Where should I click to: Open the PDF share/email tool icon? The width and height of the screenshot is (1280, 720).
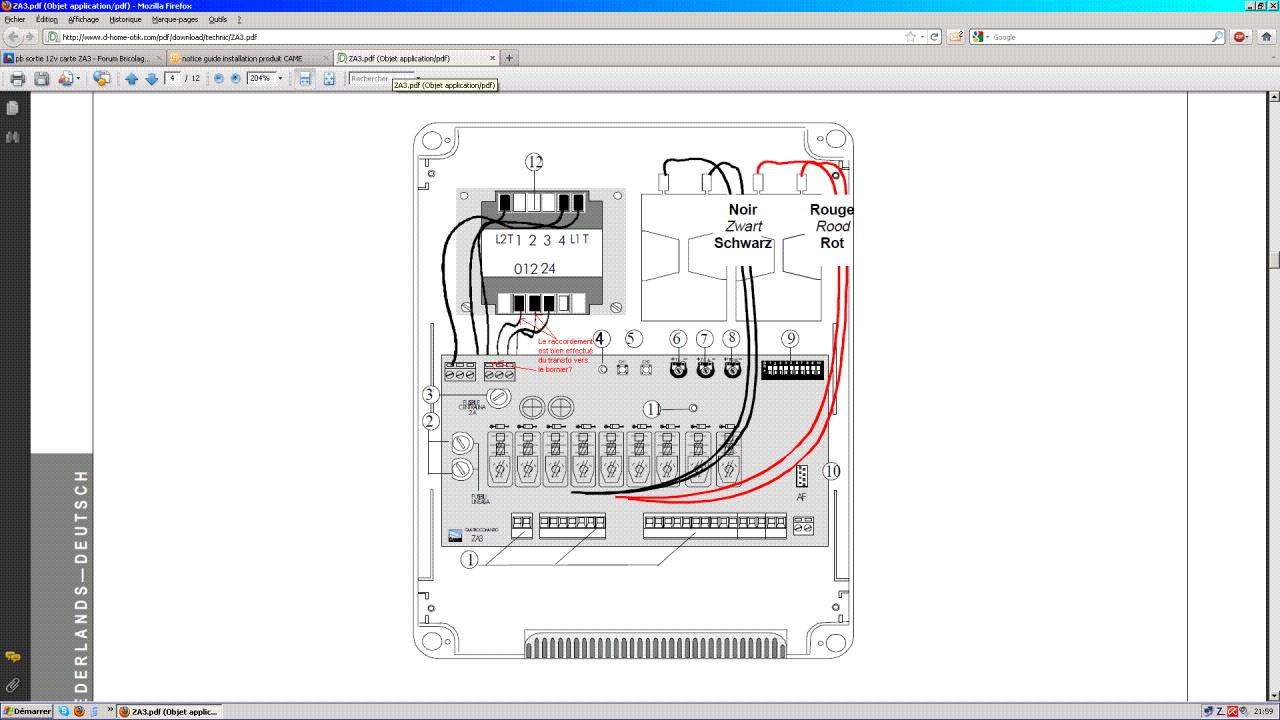pyautogui.click(x=66, y=78)
